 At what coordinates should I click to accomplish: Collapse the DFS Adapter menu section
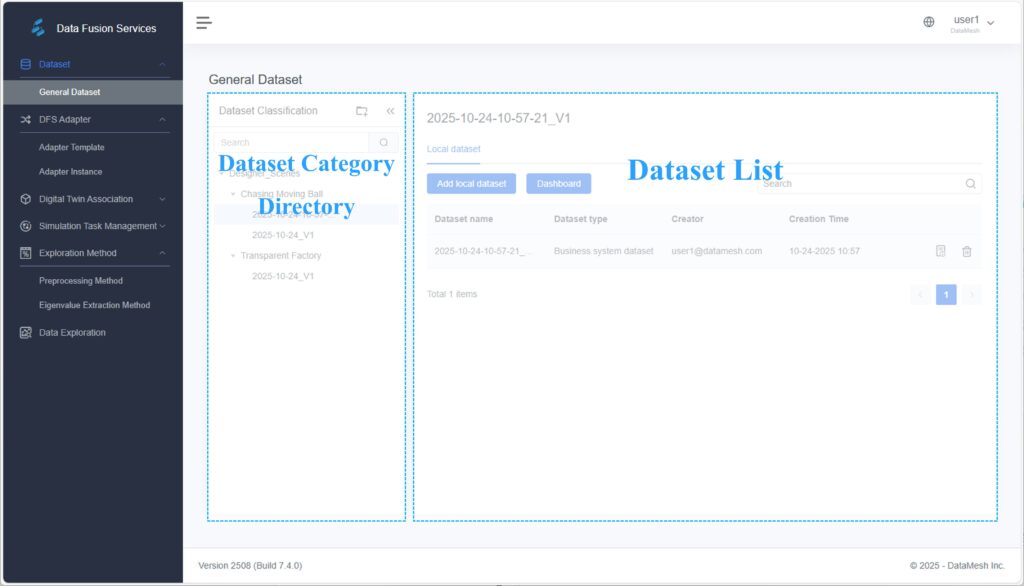[x=162, y=120]
